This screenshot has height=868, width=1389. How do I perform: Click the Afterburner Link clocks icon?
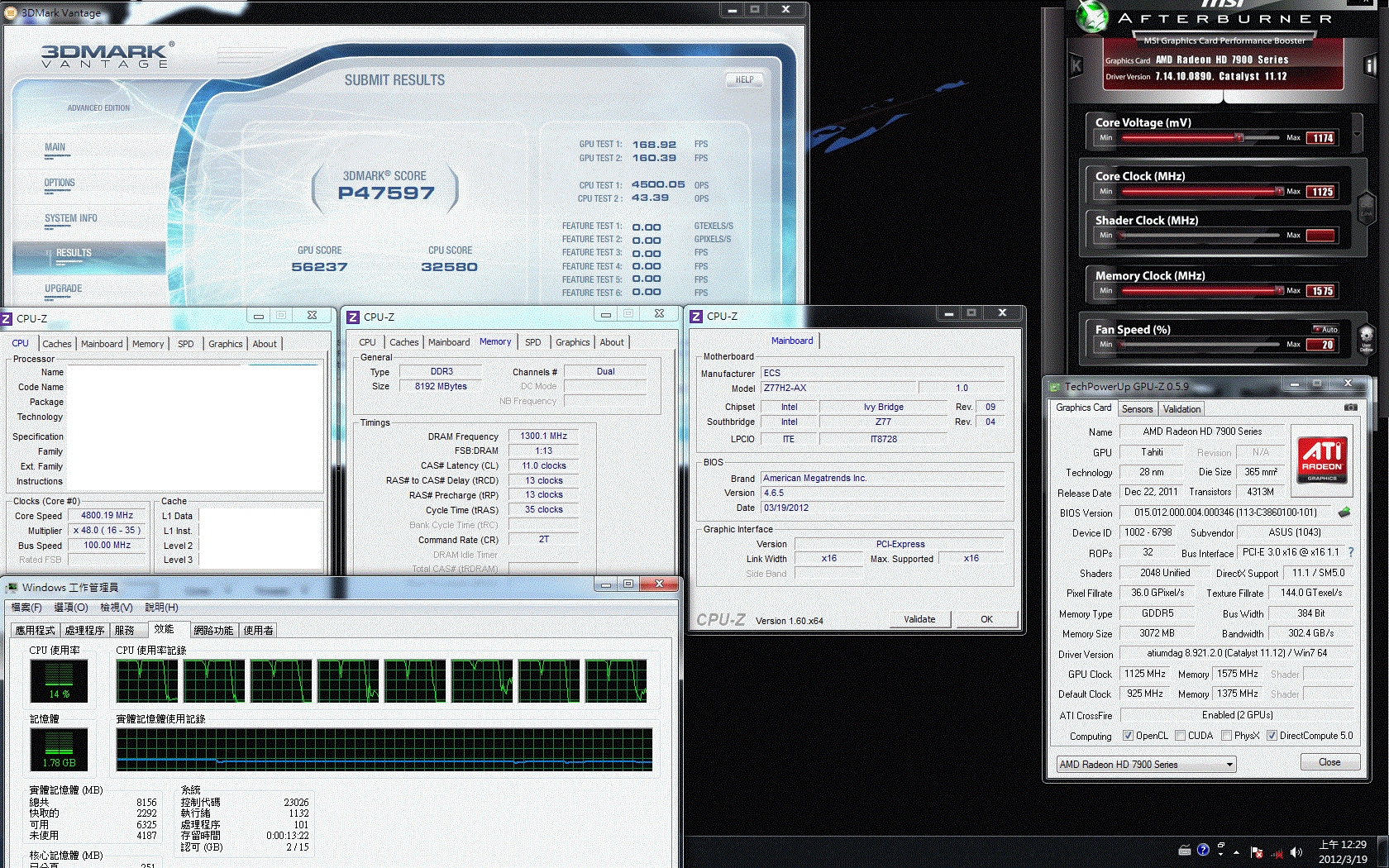pyautogui.click(x=1366, y=207)
